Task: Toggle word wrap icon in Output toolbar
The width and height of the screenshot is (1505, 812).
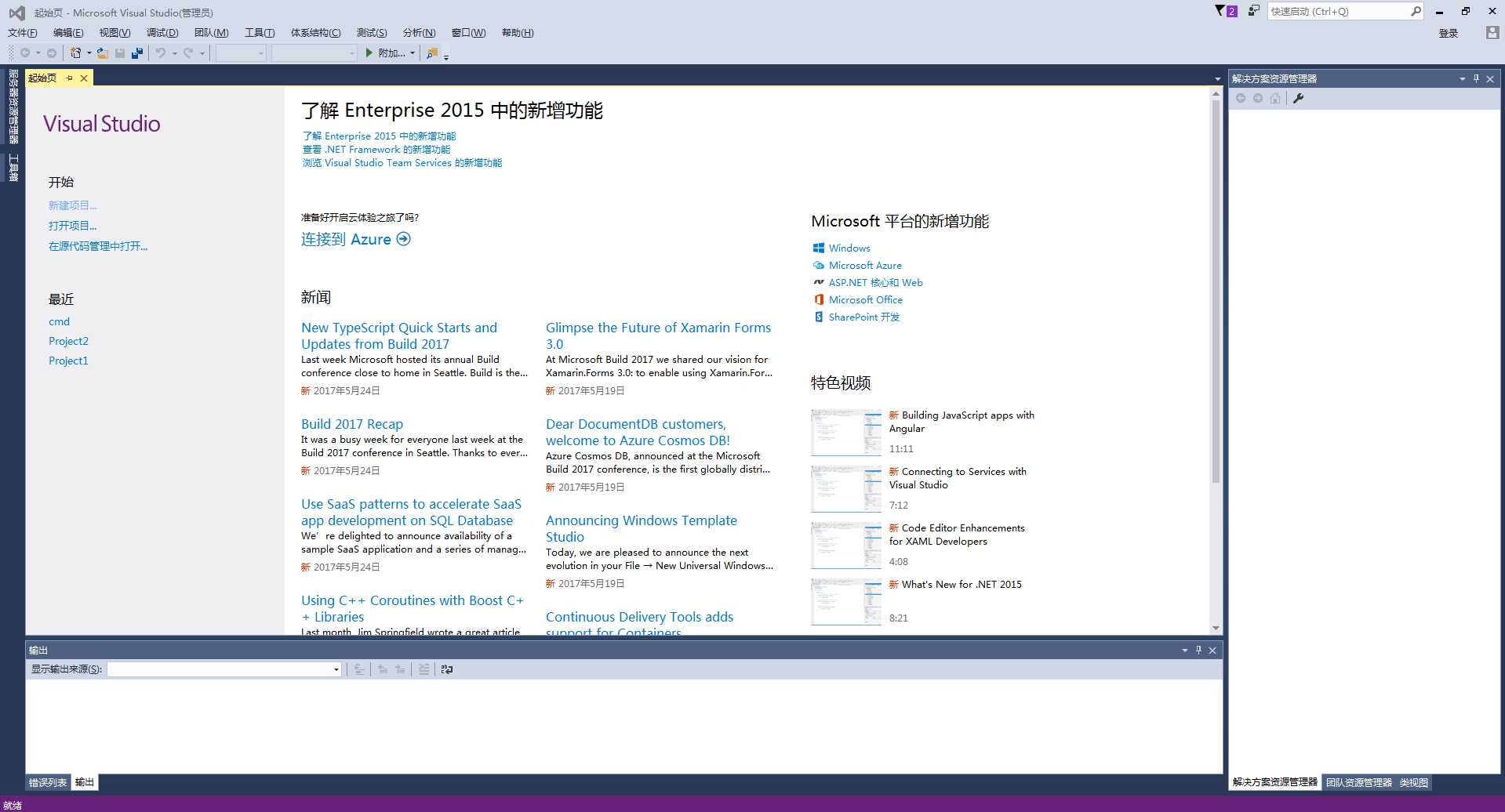Action: tap(447, 669)
